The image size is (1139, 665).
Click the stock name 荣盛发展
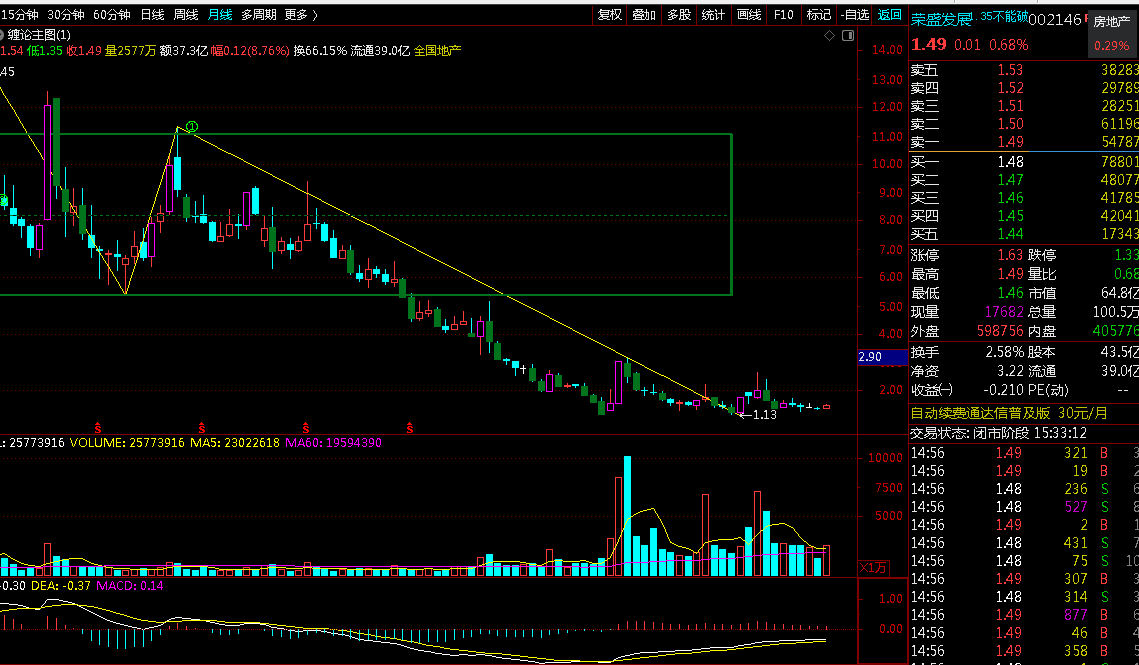941,20
